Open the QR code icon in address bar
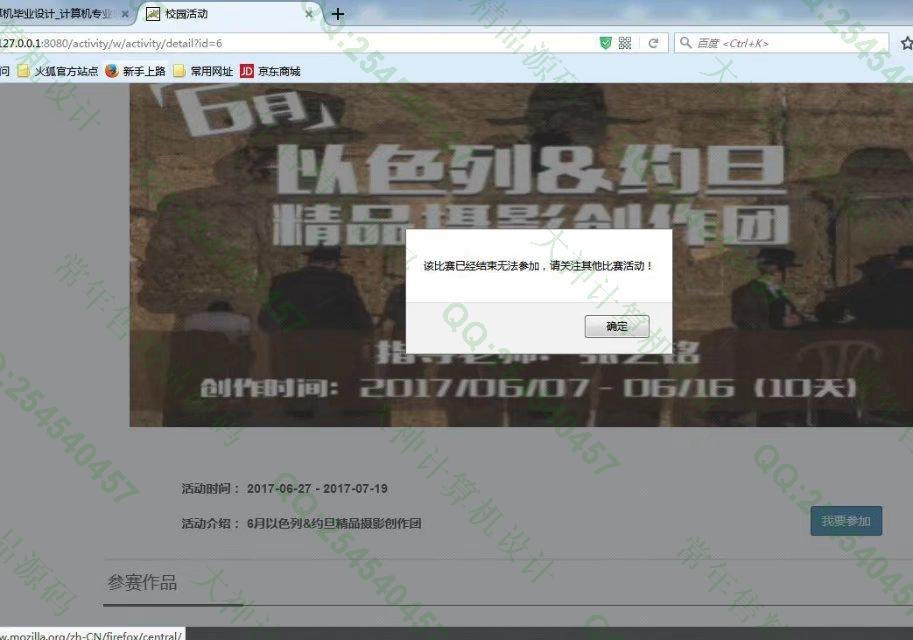The width and height of the screenshot is (913, 640). coord(625,43)
